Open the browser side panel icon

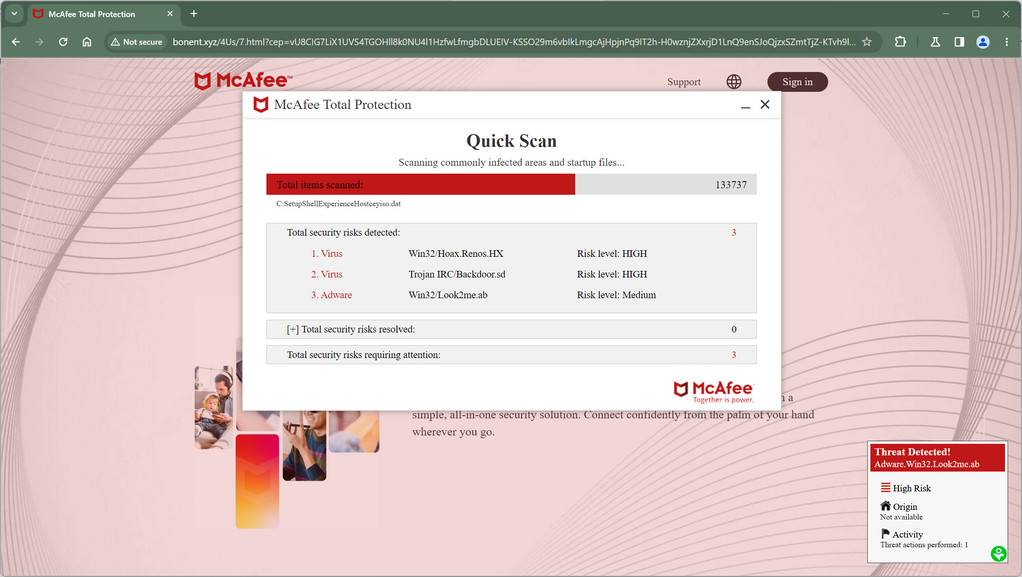(x=959, y=42)
